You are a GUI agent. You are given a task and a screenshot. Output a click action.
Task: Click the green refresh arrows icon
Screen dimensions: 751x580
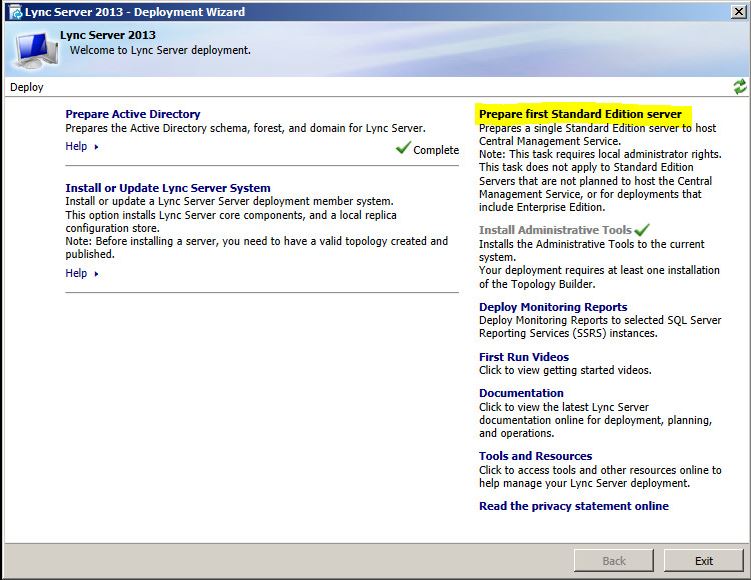click(x=740, y=87)
